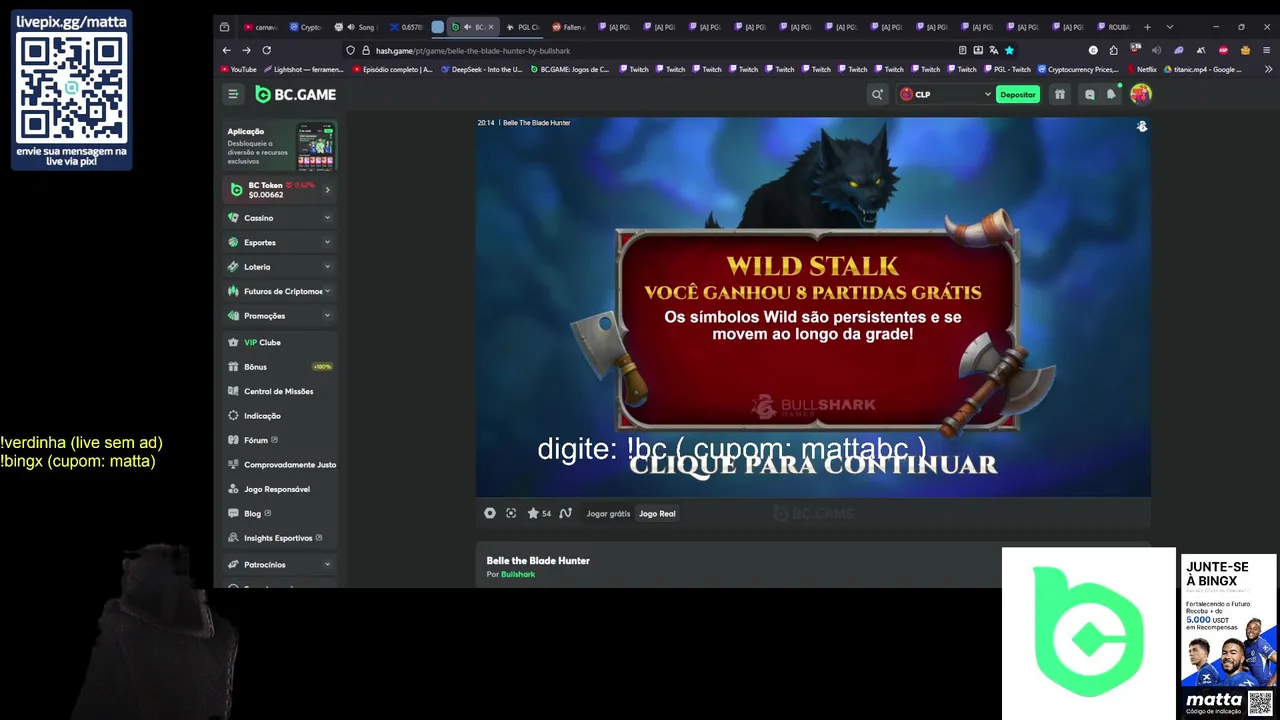Switch to the Fallen browser tab
The height and width of the screenshot is (720, 1280).
point(570,27)
